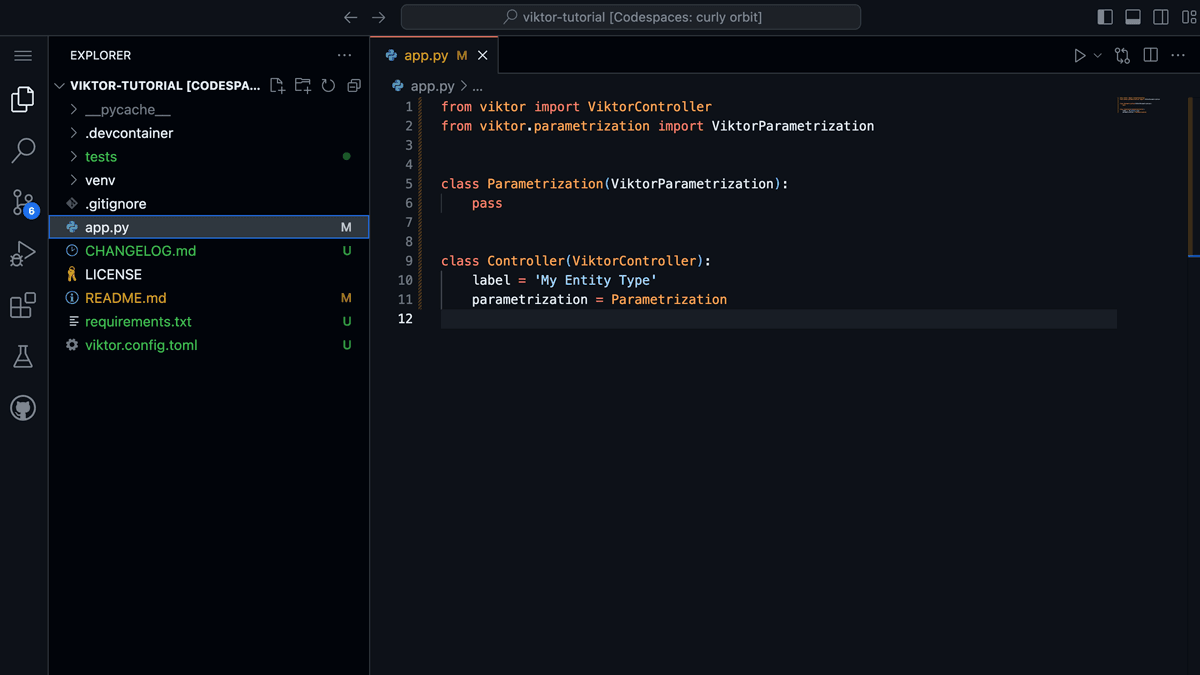The height and width of the screenshot is (675, 1200).
Task: Click the command center search bar
Action: click(630, 16)
